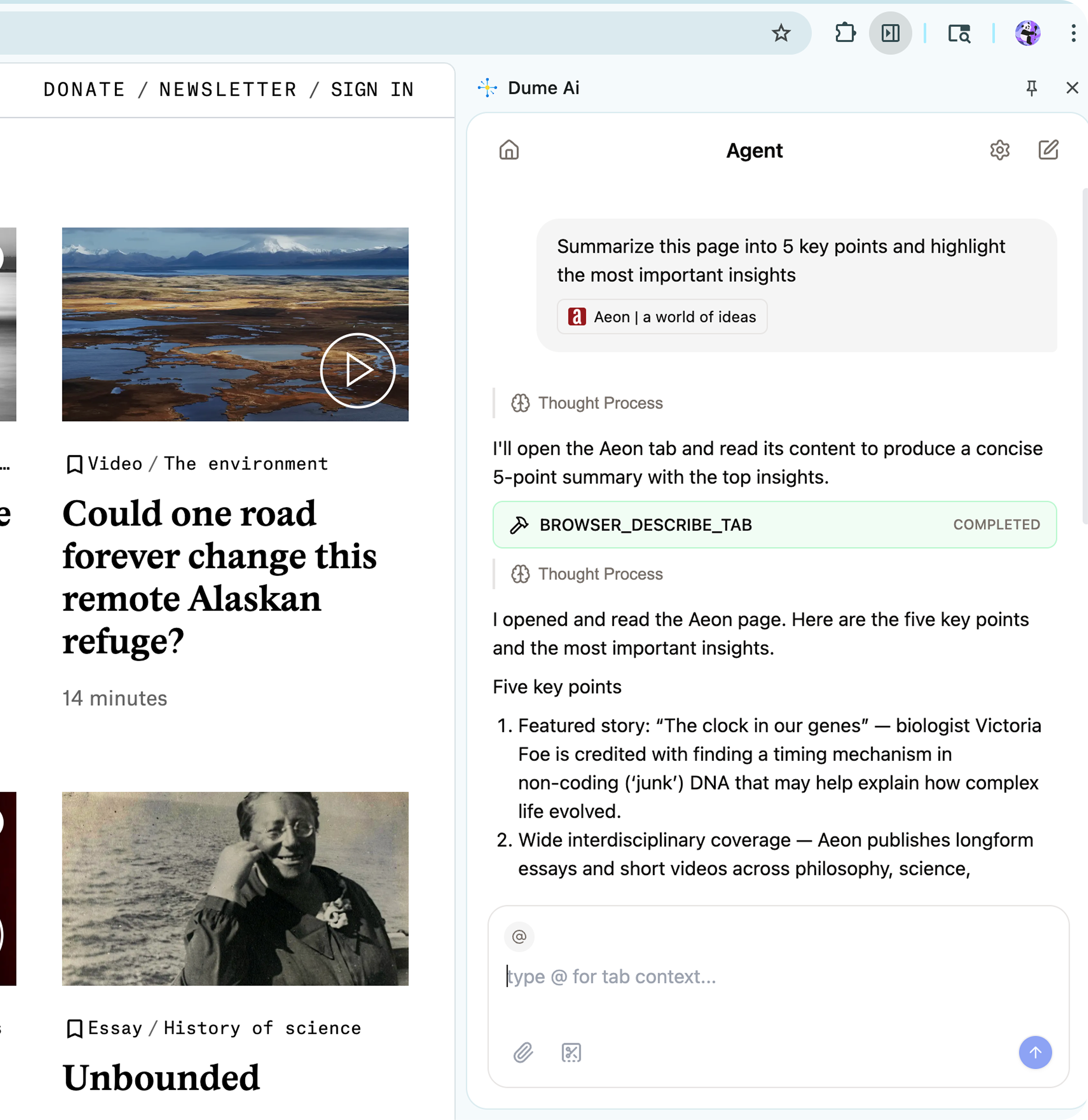The width and height of the screenshot is (1088, 1120).
Task: Click the attach file paperclip icon
Action: [x=523, y=1052]
